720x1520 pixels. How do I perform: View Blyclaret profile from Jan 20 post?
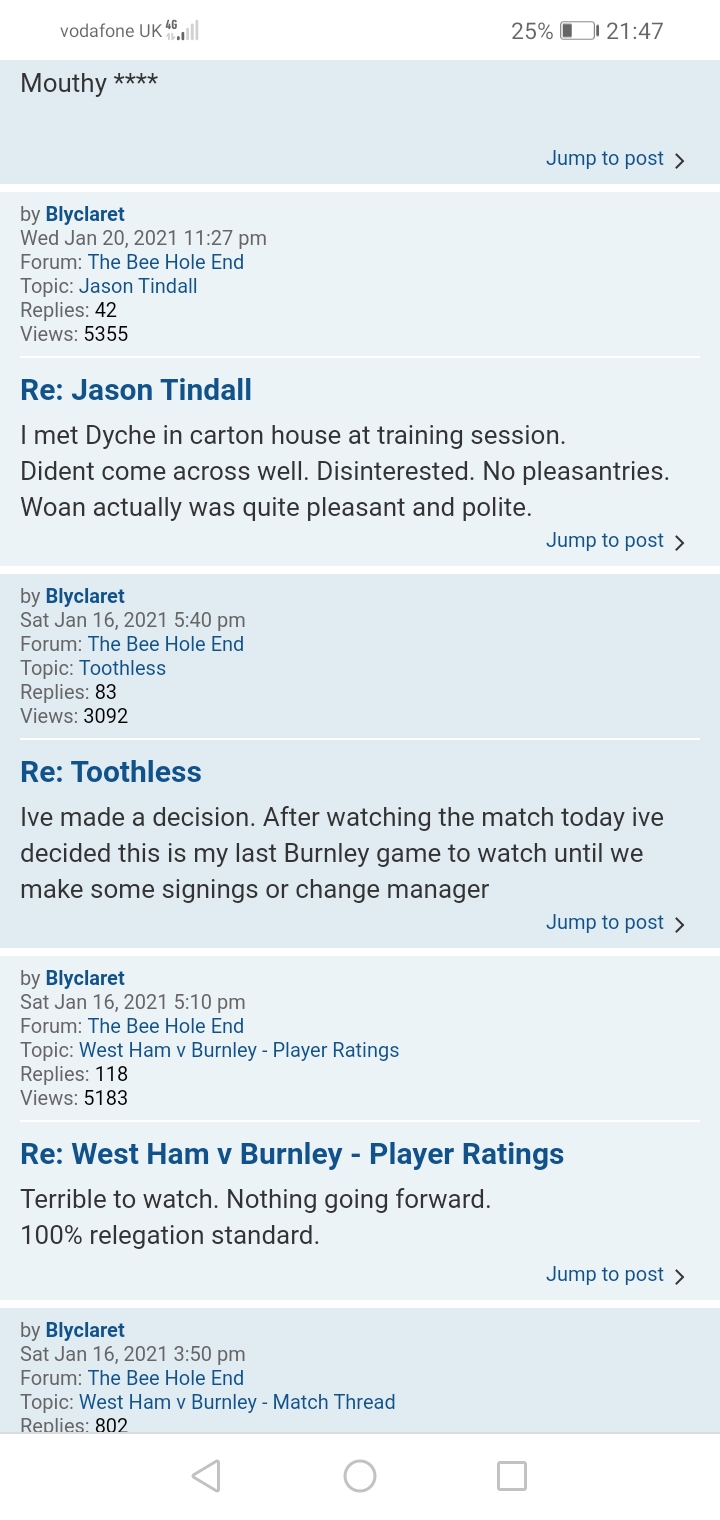coord(85,214)
